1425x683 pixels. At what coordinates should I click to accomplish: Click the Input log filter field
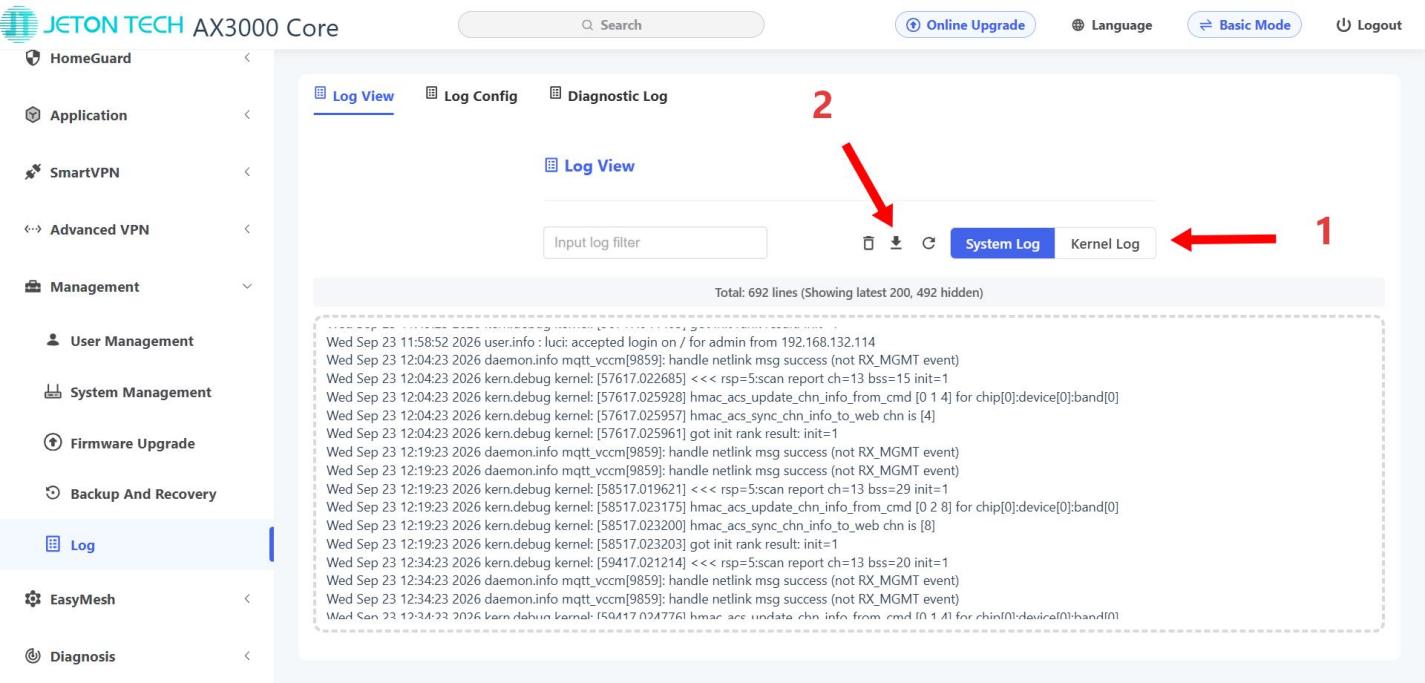655,243
